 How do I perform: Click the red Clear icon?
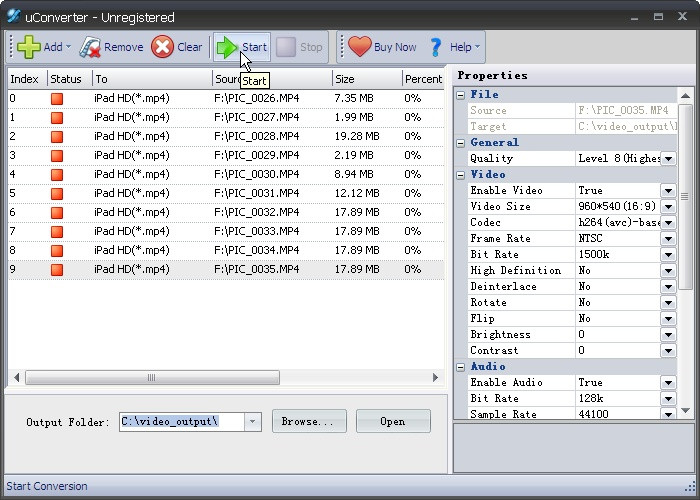click(x=162, y=47)
